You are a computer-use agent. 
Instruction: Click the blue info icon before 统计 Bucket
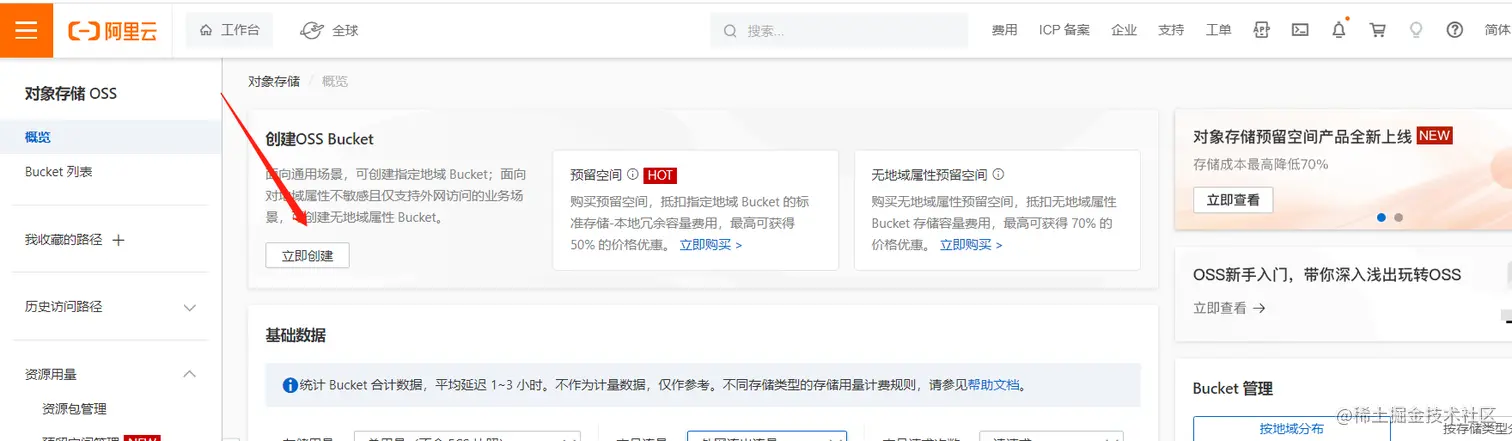(290, 384)
